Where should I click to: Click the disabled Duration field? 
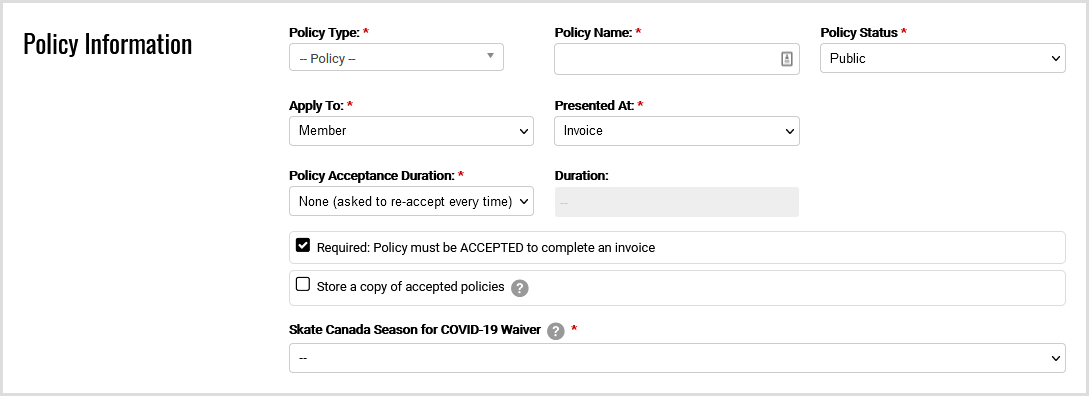(676, 202)
